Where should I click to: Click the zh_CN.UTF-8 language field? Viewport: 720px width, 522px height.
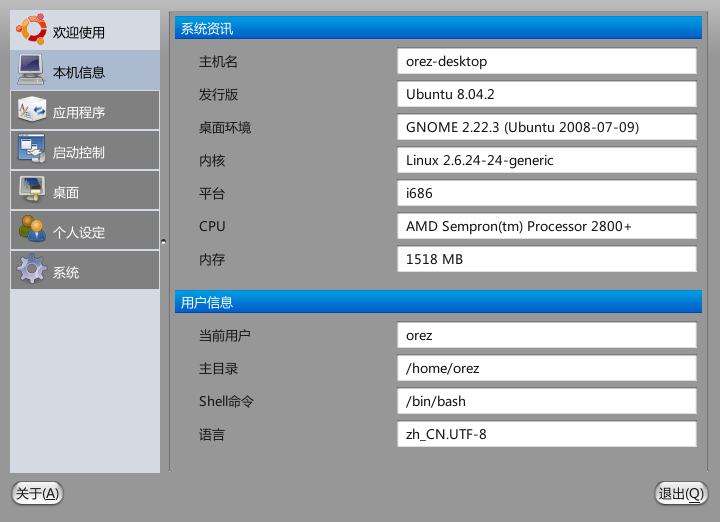(546, 434)
